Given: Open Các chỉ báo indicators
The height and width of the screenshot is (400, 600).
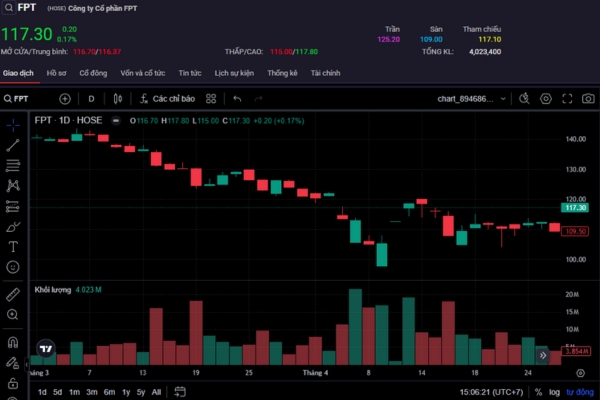Looking at the screenshot, I should click(167, 99).
